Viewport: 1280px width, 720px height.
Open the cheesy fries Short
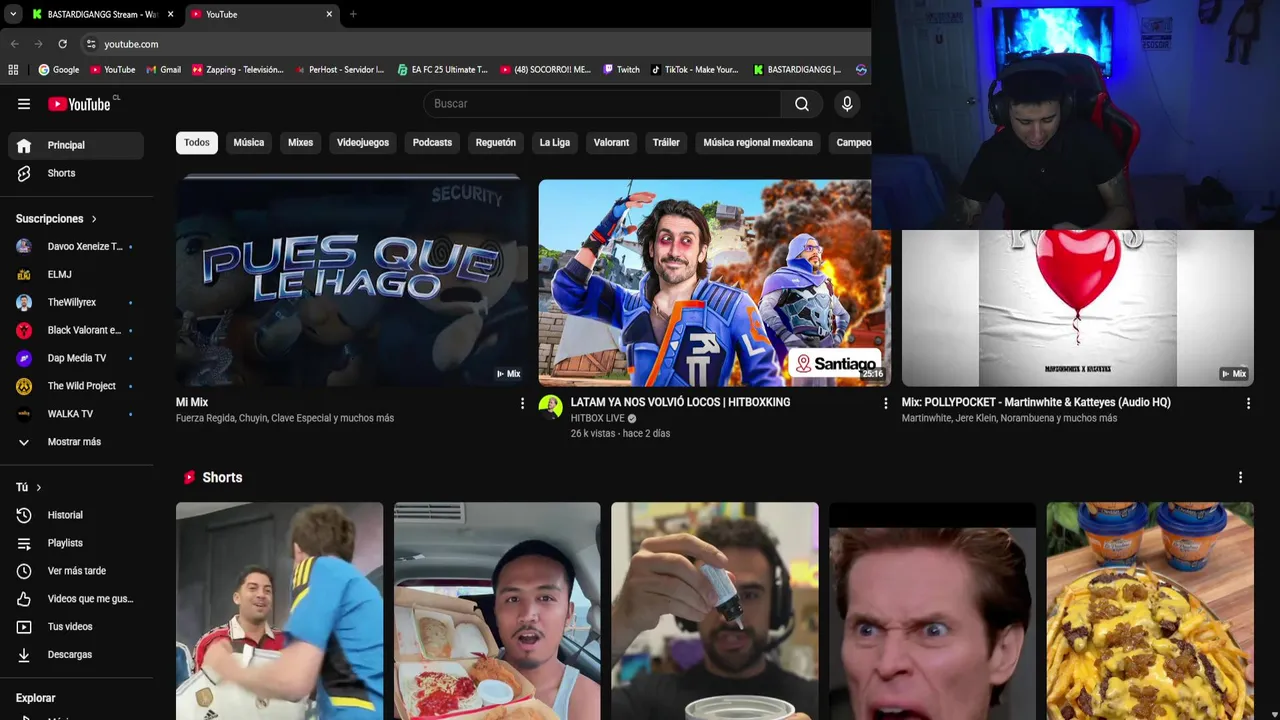pos(1150,611)
